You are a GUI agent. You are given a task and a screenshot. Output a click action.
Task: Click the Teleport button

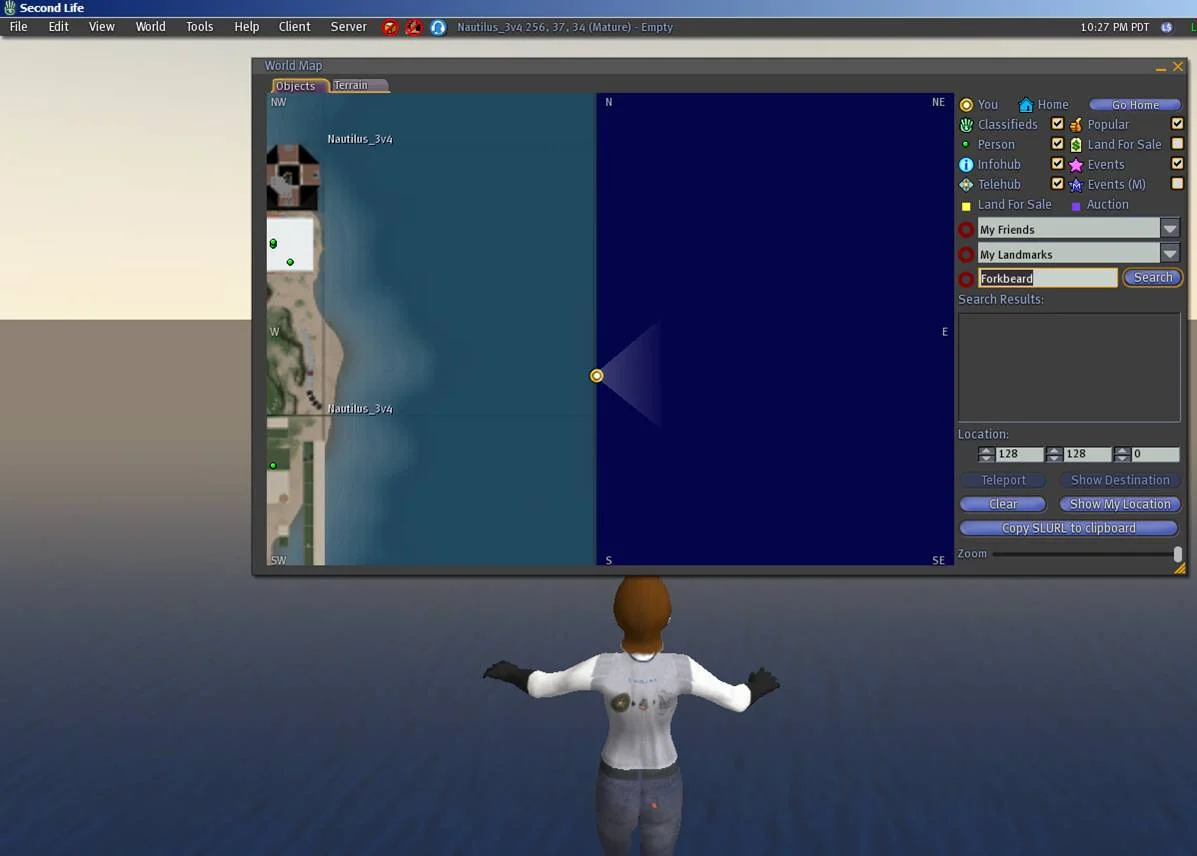pyautogui.click(x=1003, y=480)
